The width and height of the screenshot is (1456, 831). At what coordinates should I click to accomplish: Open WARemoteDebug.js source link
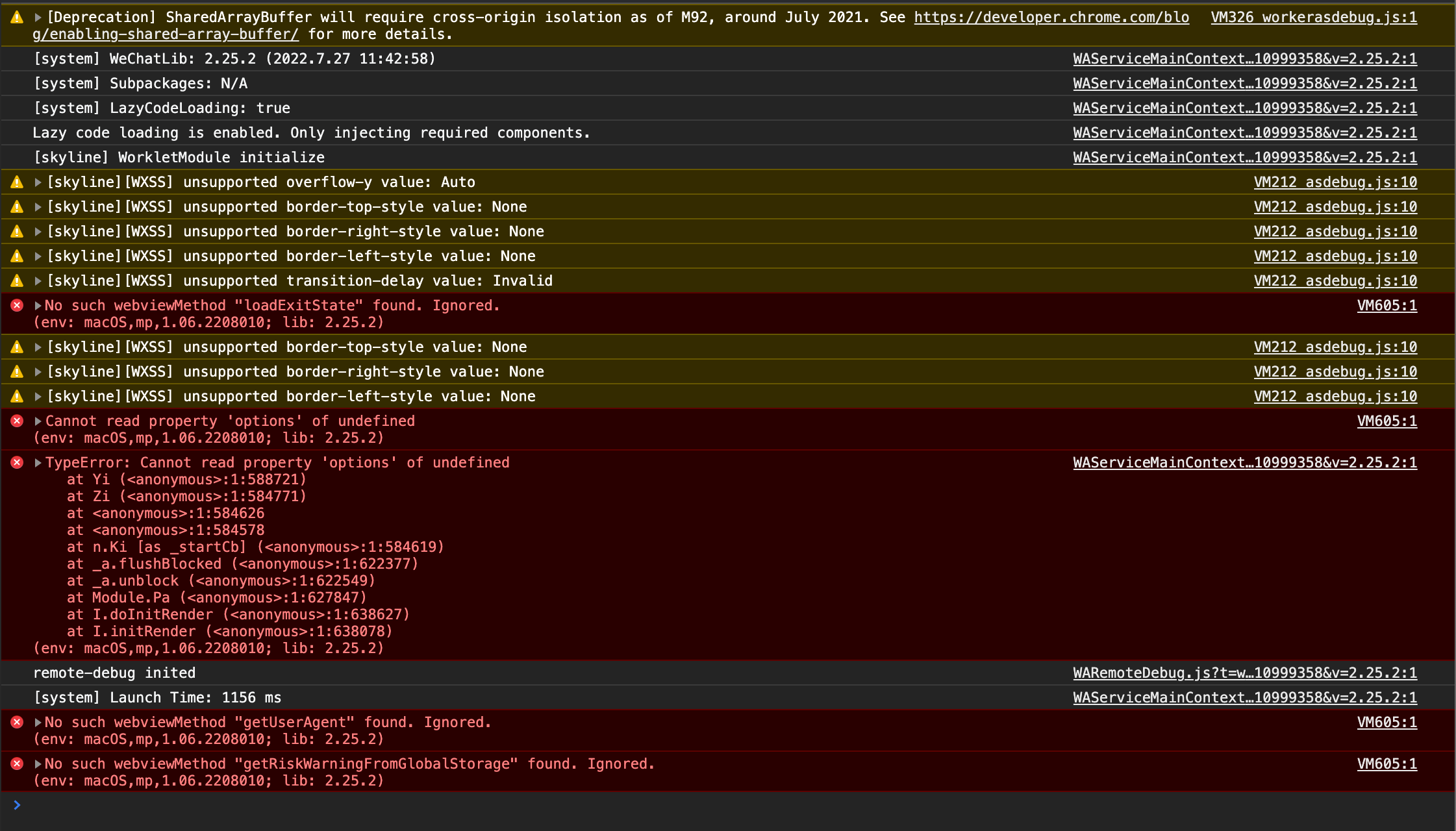pos(1244,673)
